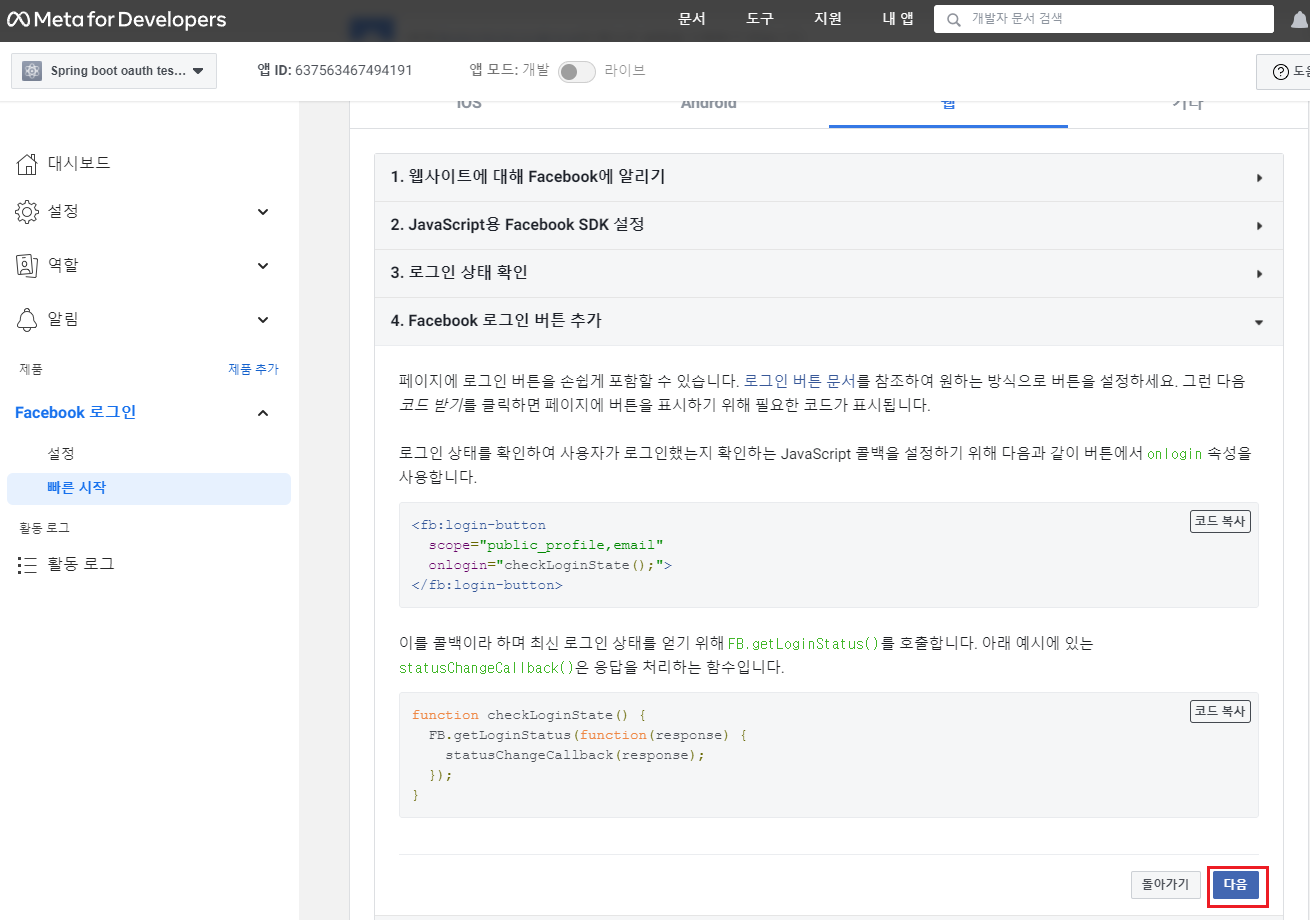
Task: Click the search magnifier icon
Action: 954,19
